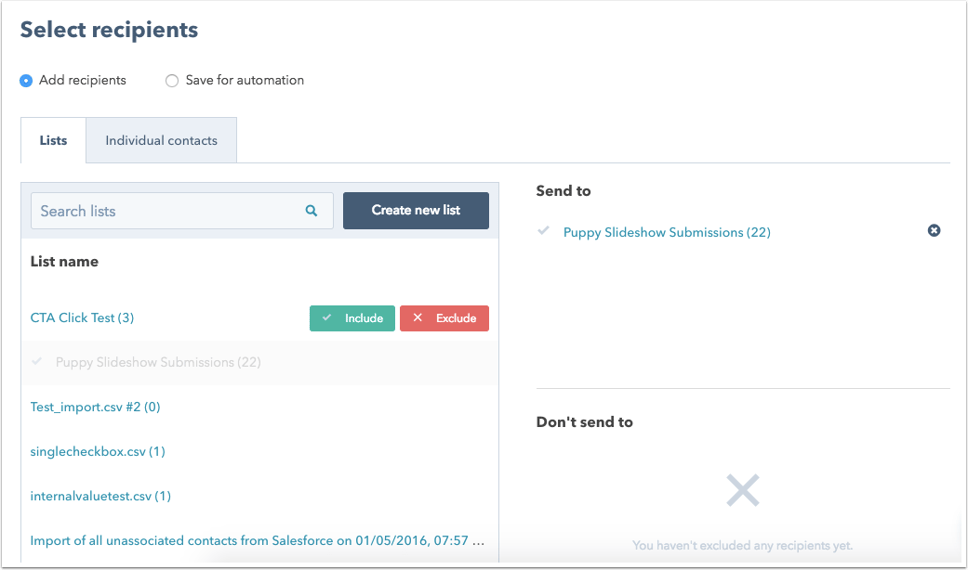Include the CTA Click Test list
Viewport: 968px width, 570px height.
click(x=352, y=318)
